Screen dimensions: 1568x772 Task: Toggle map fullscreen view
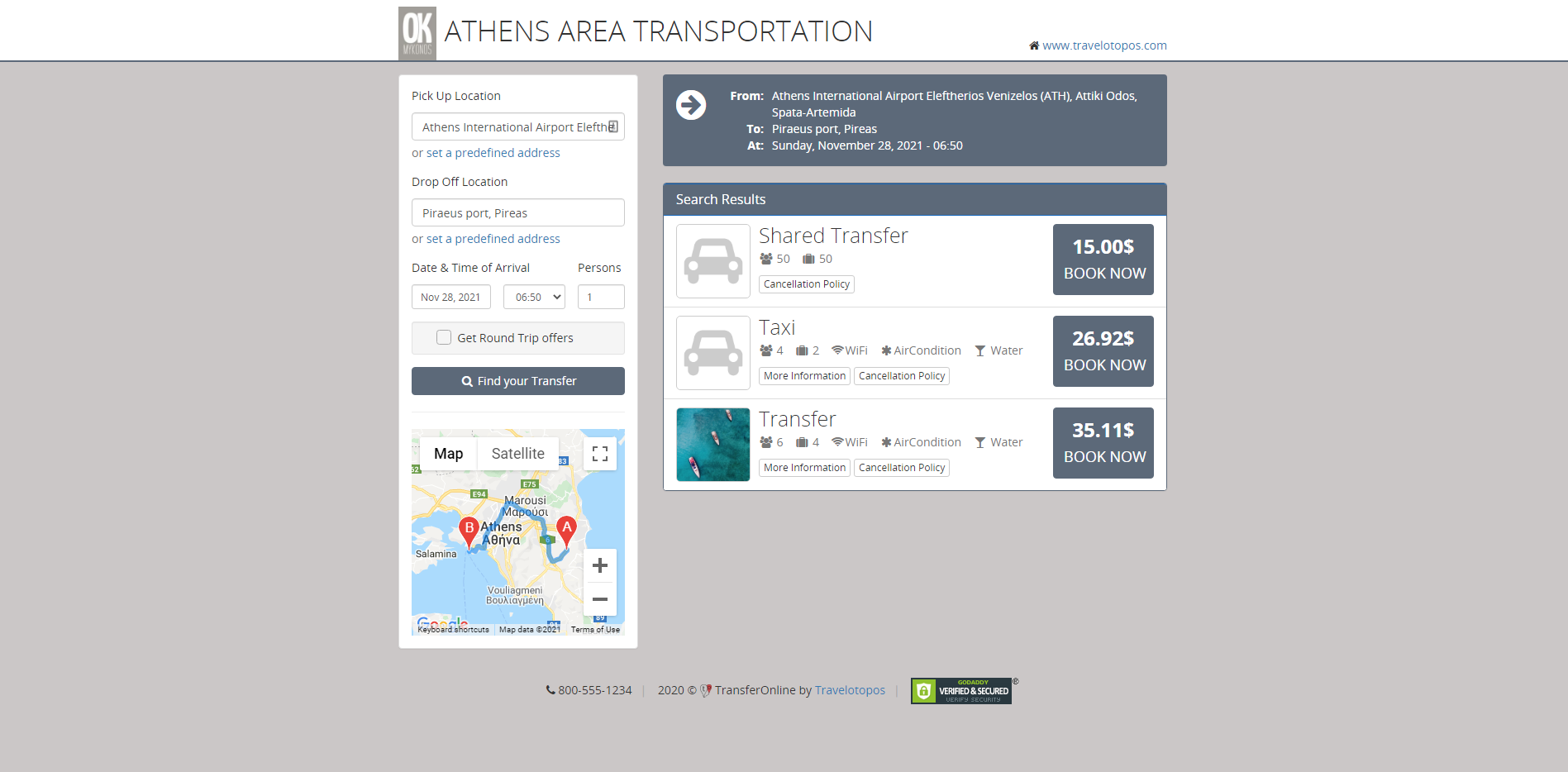click(x=600, y=454)
